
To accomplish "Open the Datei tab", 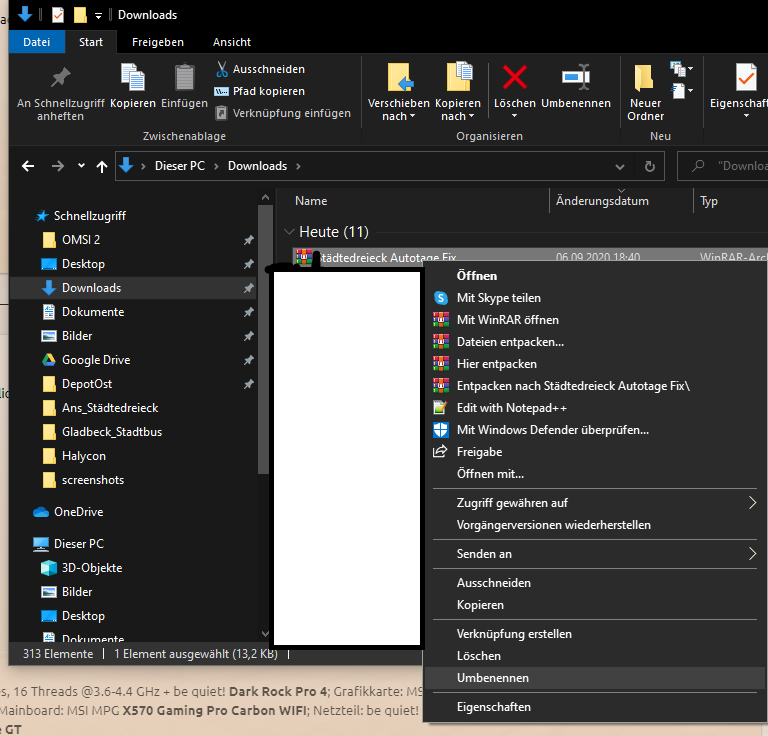I will [x=37, y=42].
